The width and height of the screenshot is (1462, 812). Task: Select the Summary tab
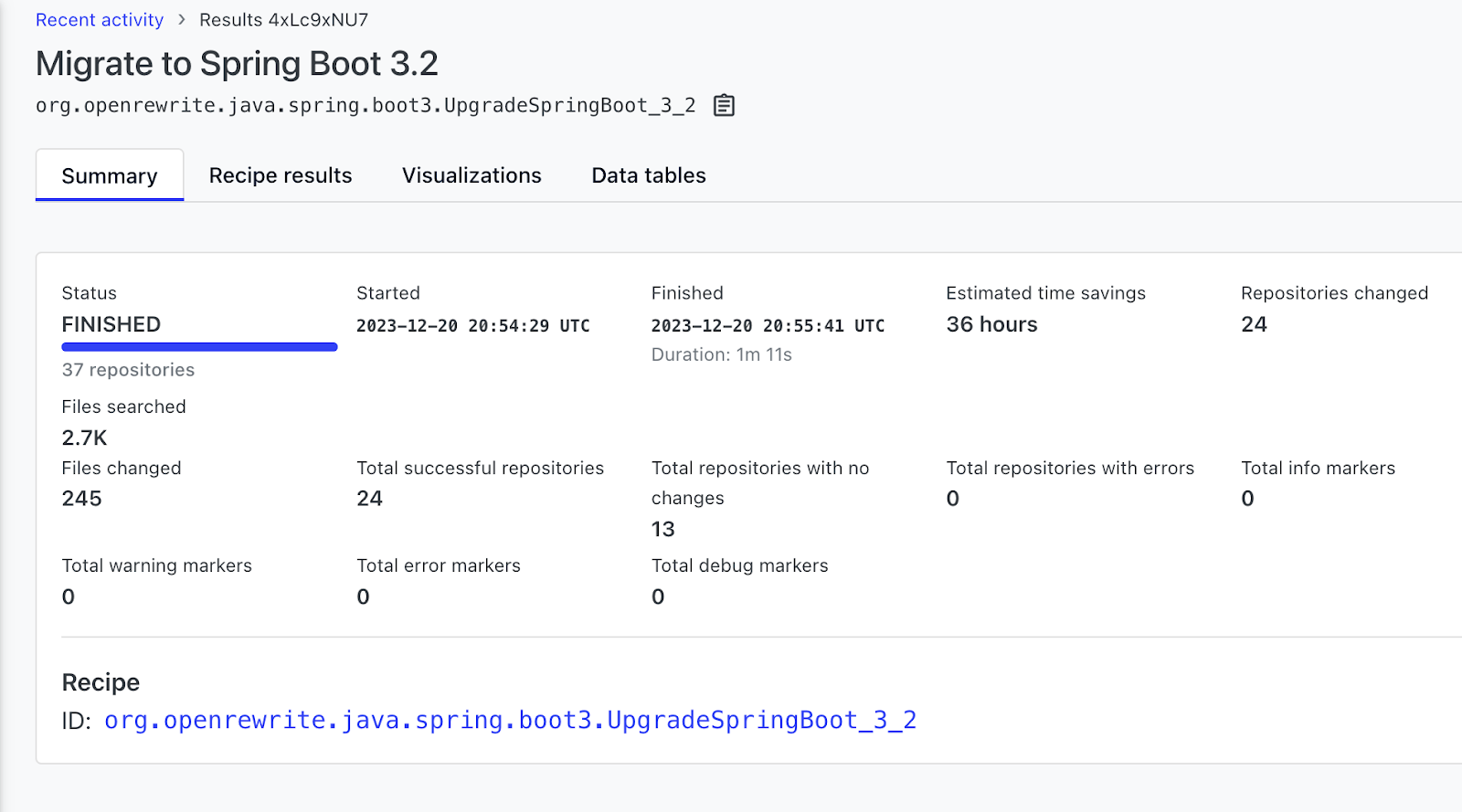pos(110,175)
